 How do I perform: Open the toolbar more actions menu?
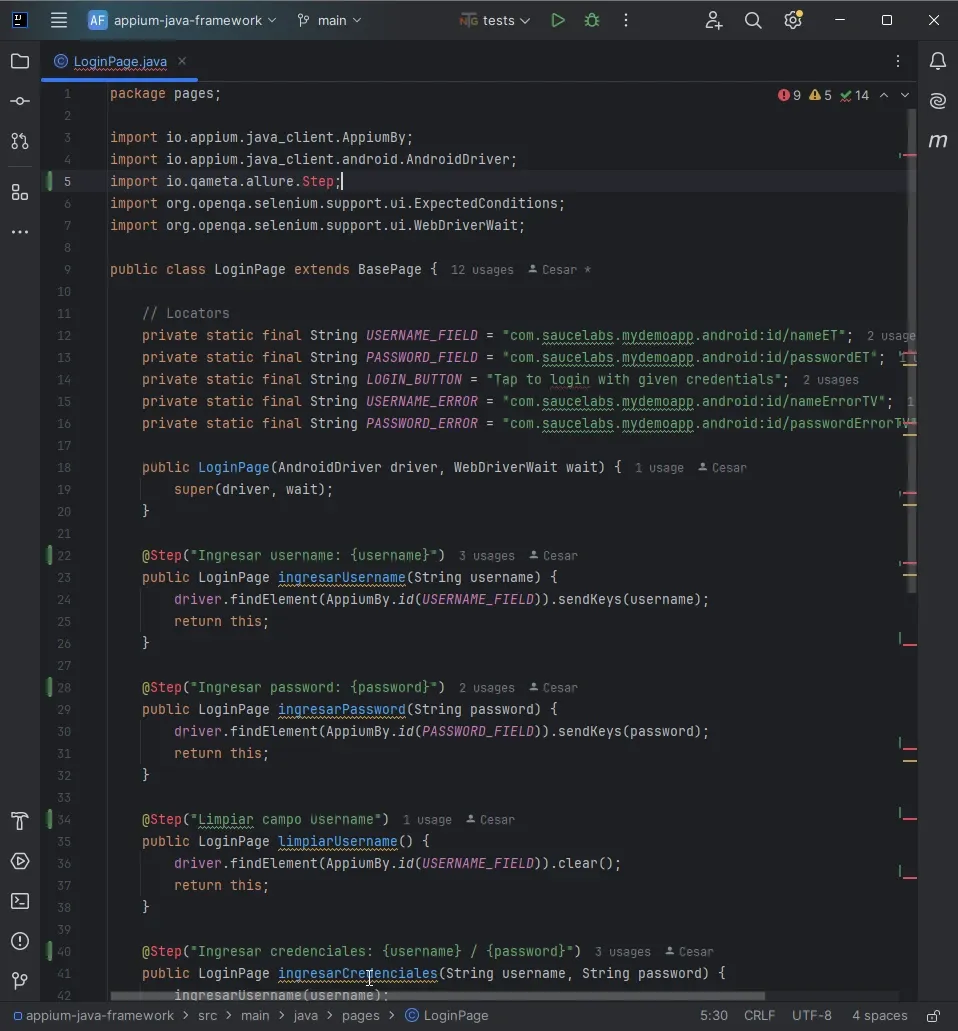625,20
